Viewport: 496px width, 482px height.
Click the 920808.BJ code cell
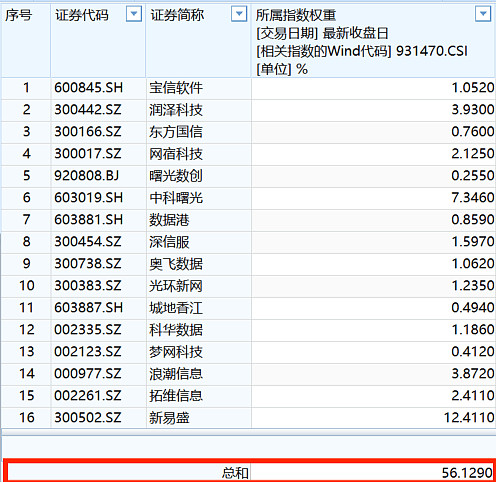pos(98,176)
